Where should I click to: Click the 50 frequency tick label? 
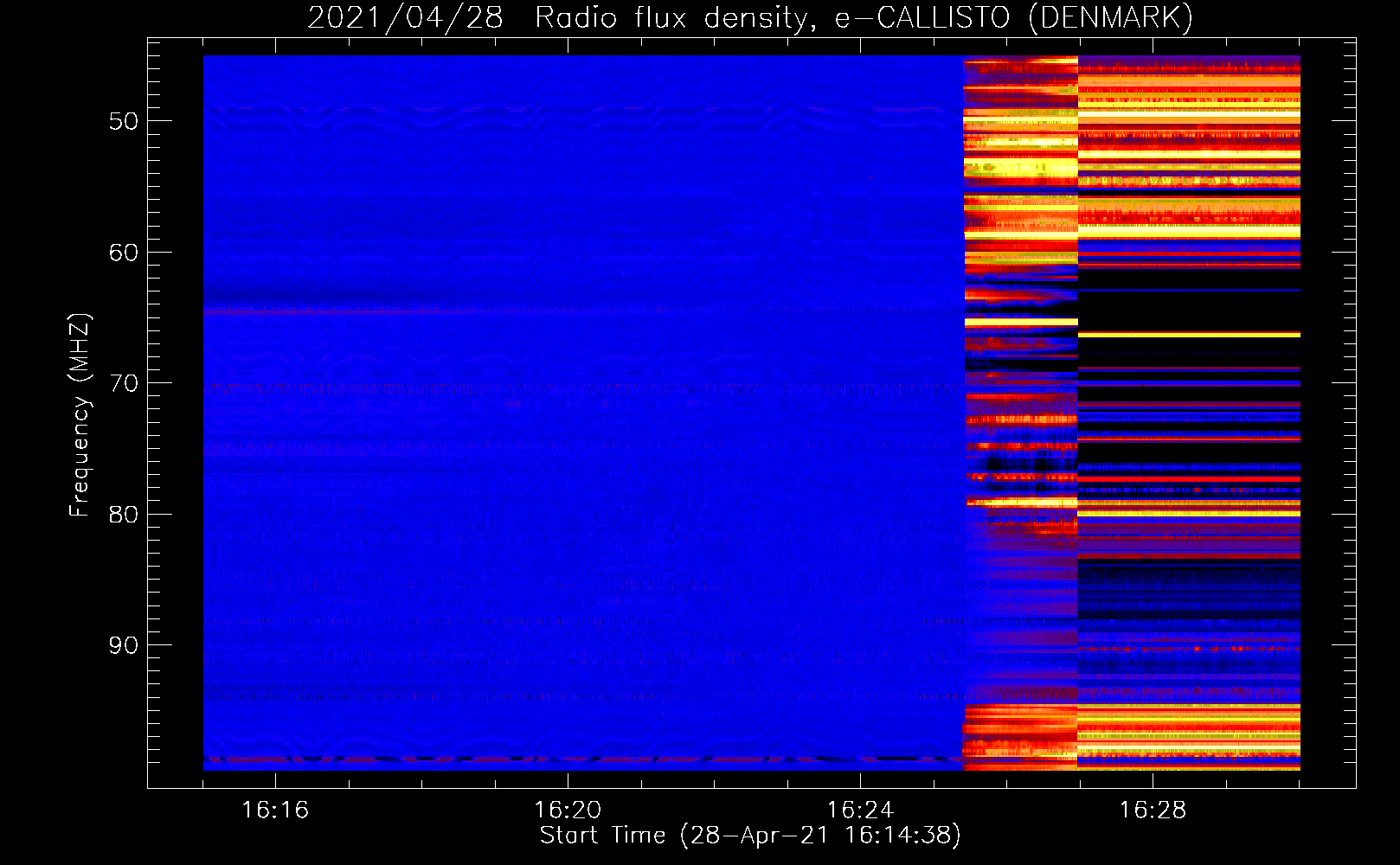tap(124, 121)
